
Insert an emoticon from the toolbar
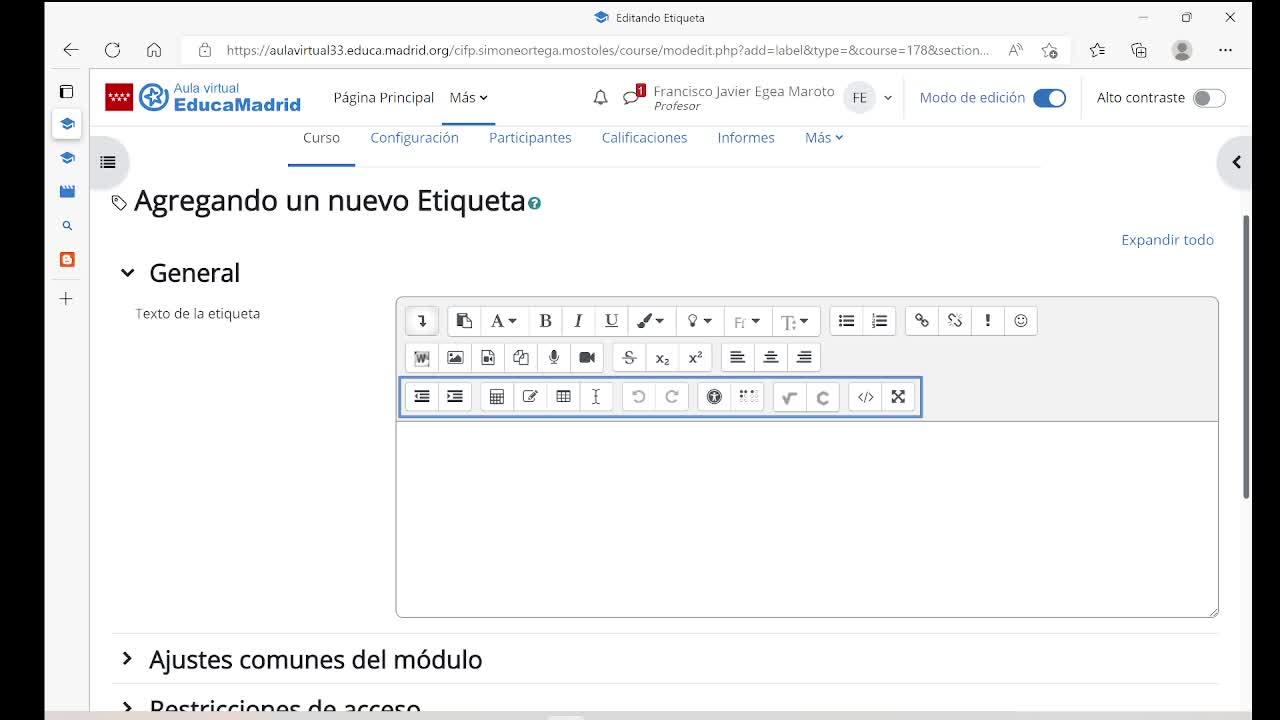click(1020, 321)
